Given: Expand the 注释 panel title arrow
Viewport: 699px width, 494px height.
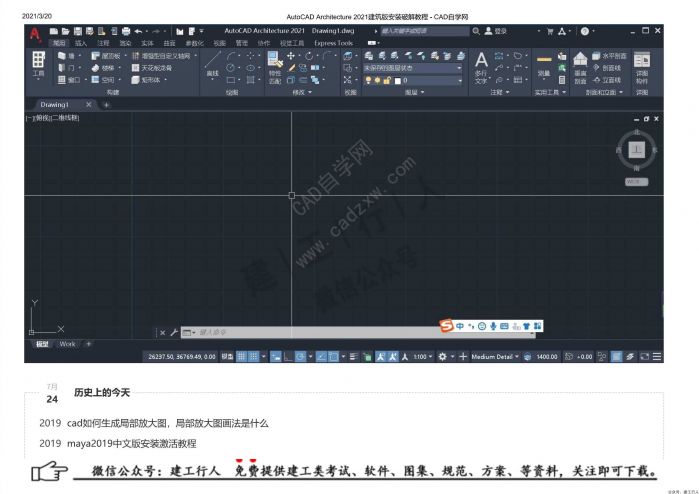Looking at the screenshot, I should (507, 92).
